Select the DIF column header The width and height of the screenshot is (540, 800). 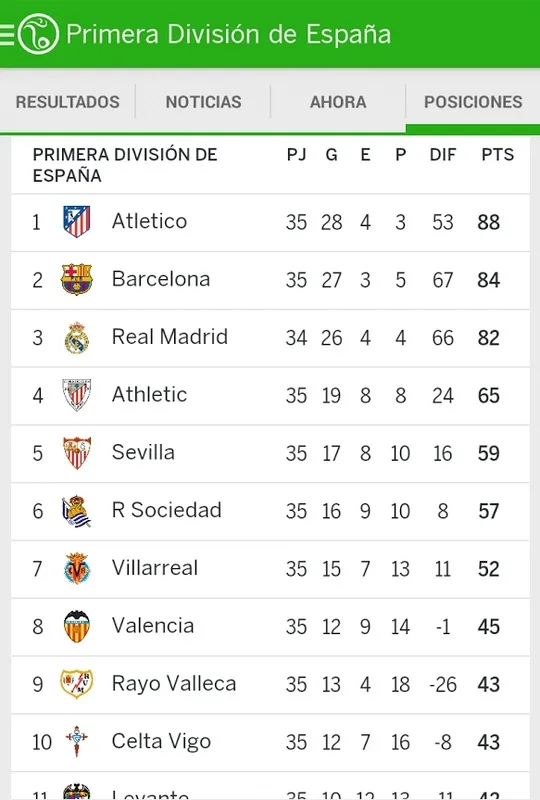443,155
